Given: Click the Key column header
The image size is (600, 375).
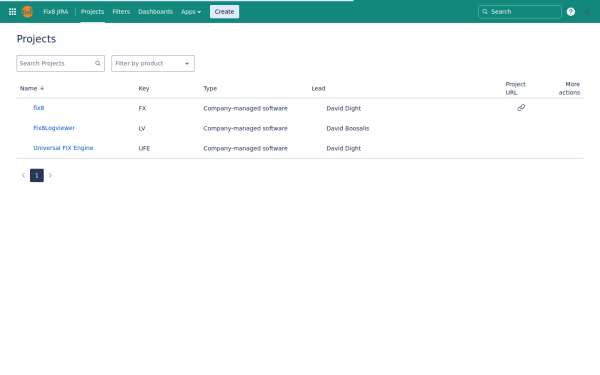Looking at the screenshot, I should [x=143, y=88].
